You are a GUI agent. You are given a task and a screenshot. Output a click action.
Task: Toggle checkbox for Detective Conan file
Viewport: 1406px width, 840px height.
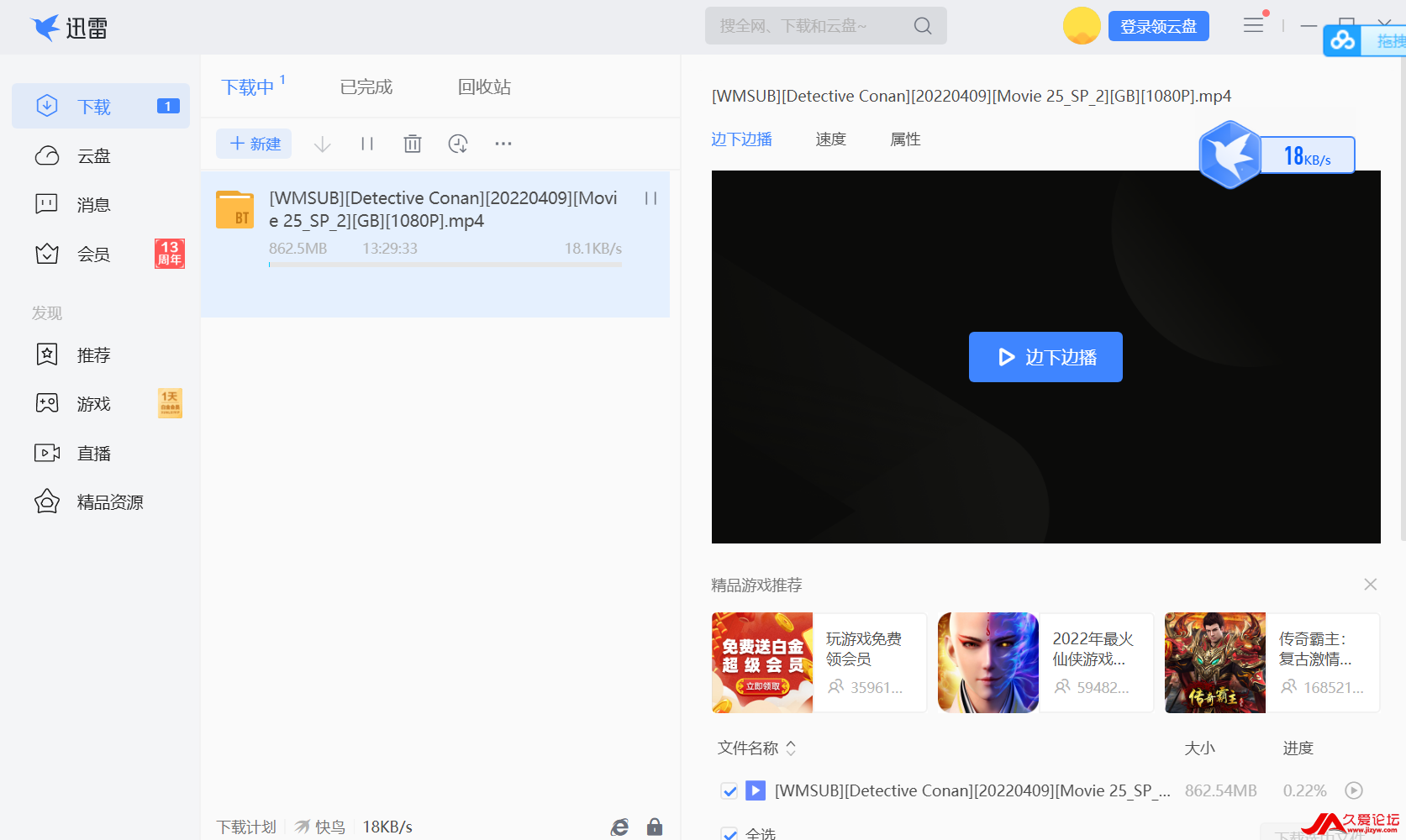pos(729,791)
